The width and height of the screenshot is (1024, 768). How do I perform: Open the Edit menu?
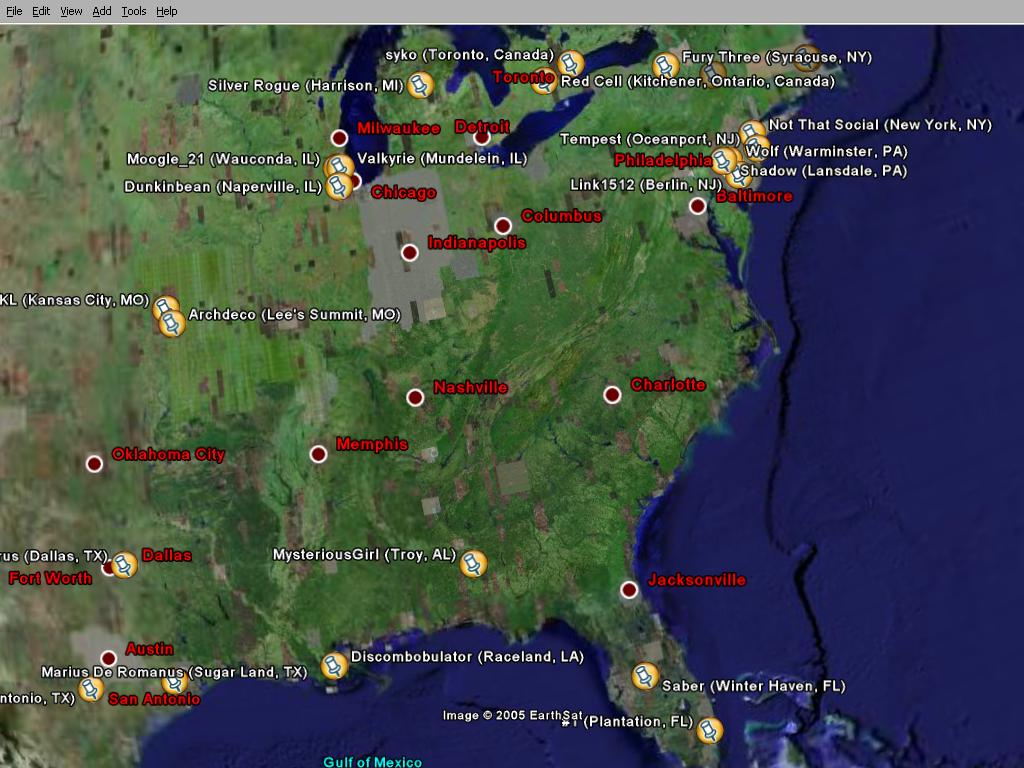click(41, 11)
